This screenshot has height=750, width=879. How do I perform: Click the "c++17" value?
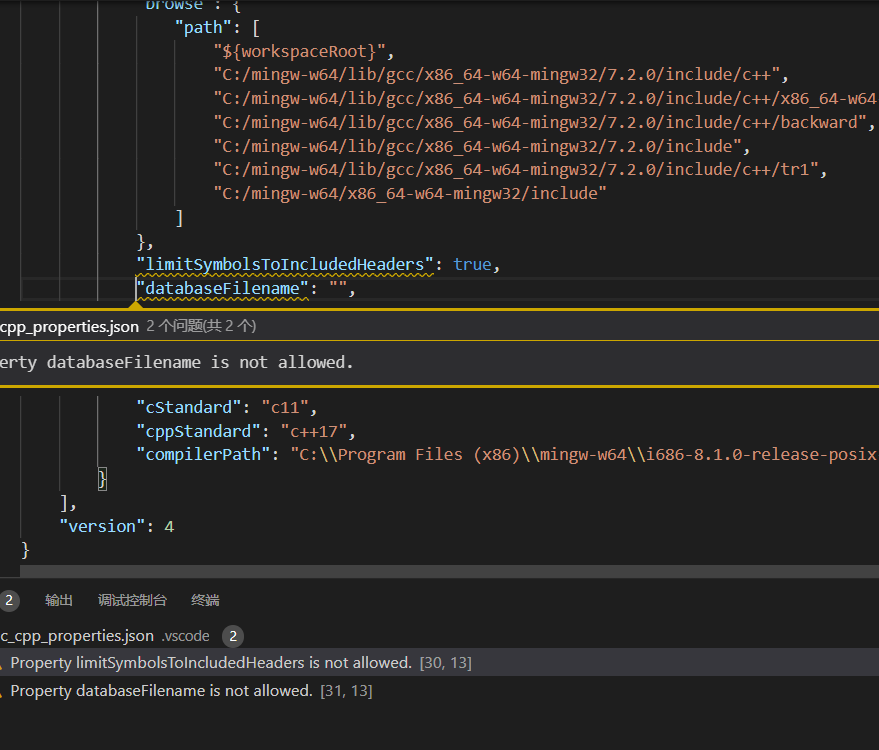[x=314, y=432]
